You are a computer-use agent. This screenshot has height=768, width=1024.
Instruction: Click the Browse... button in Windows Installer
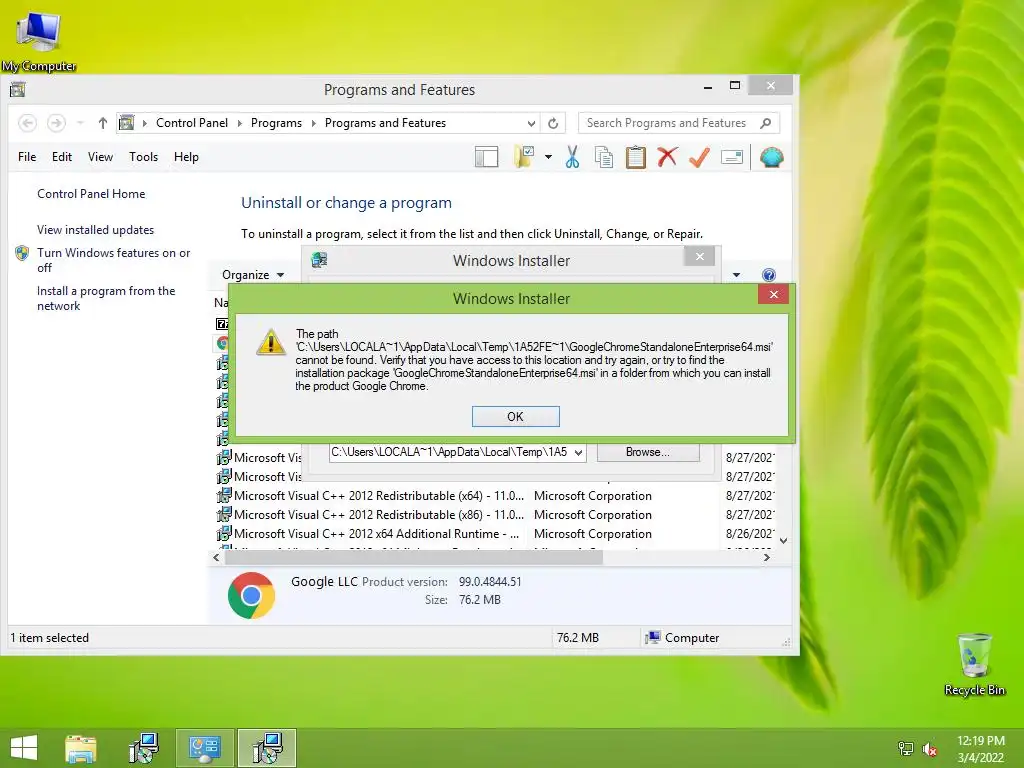(647, 452)
